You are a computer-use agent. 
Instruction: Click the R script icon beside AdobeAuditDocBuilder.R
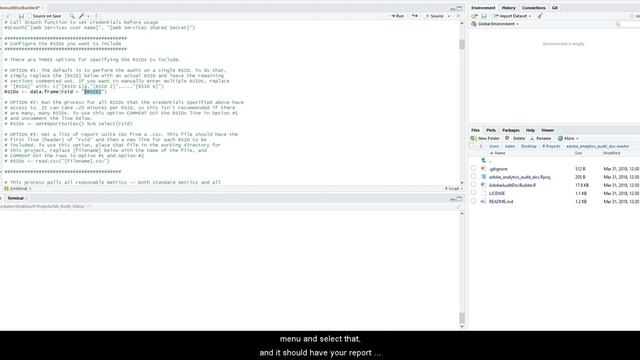click(483, 185)
